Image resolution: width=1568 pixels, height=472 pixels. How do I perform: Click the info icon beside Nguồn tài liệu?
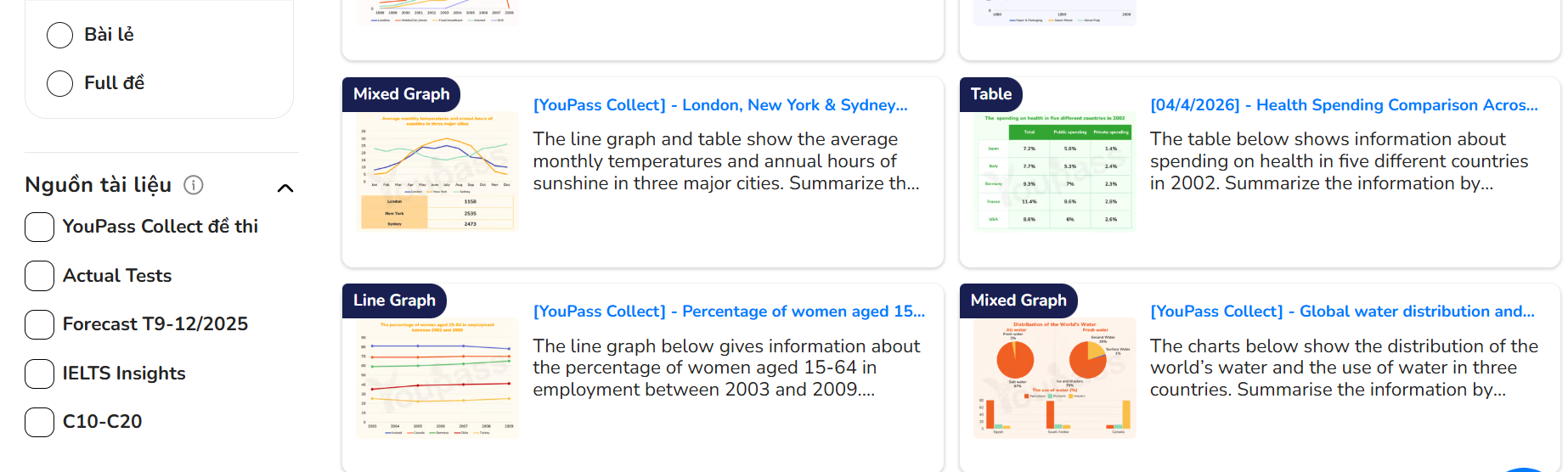(194, 185)
